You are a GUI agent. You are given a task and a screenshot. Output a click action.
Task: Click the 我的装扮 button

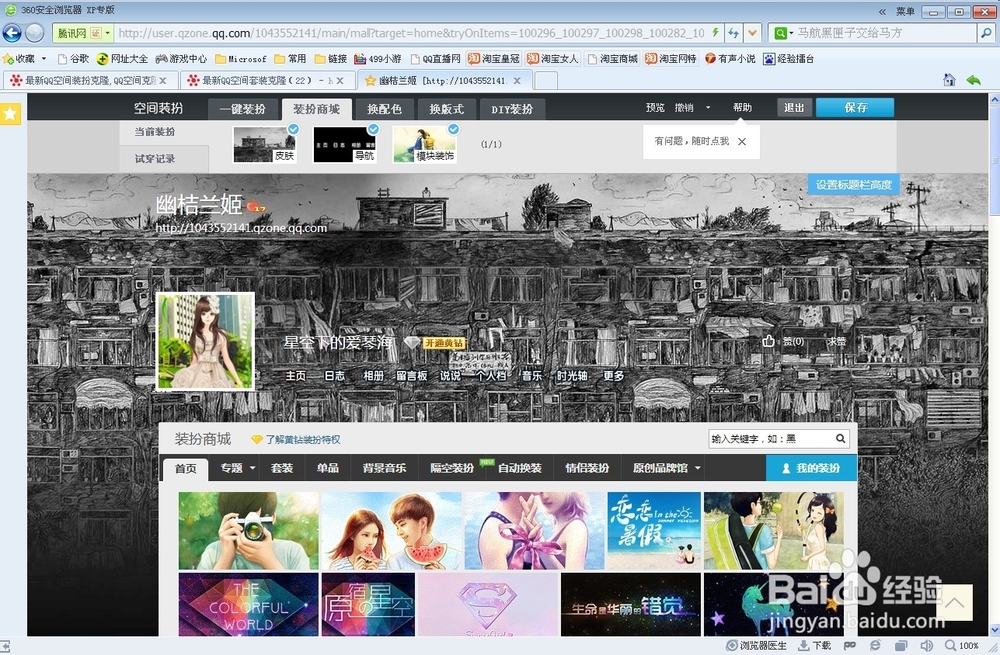click(x=811, y=467)
